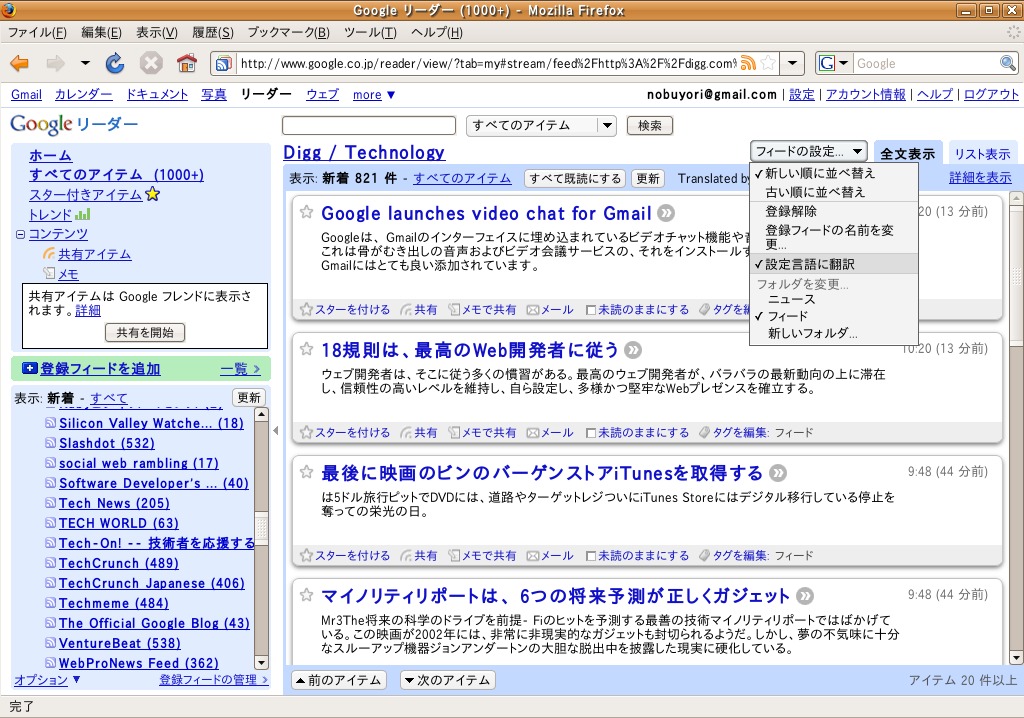
Task: Open the すべてのアイテム search scope dropdown
Action: (x=541, y=126)
